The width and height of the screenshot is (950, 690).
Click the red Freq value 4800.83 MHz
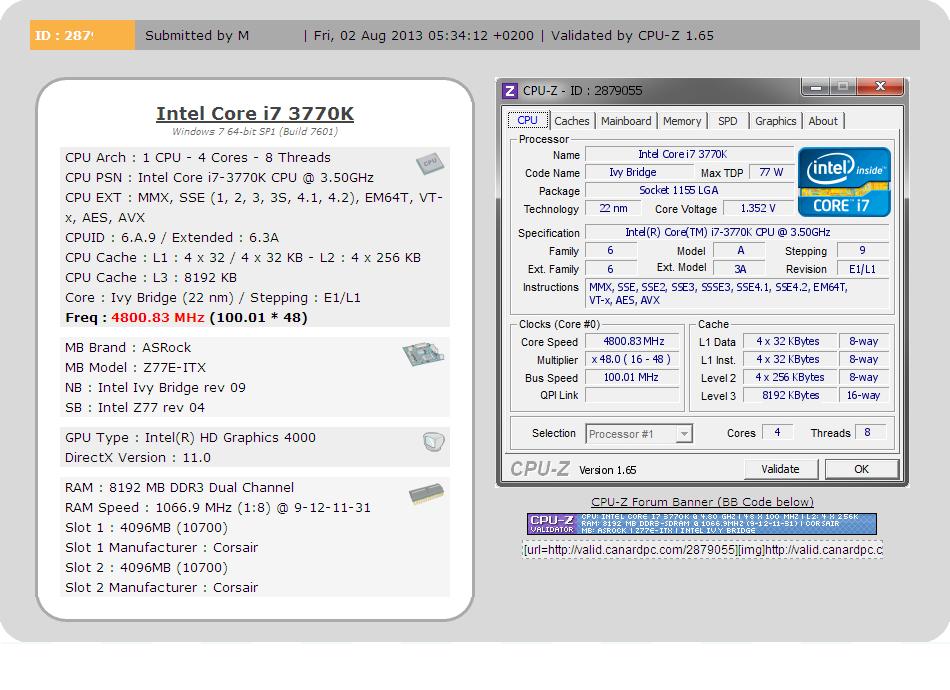(158, 317)
